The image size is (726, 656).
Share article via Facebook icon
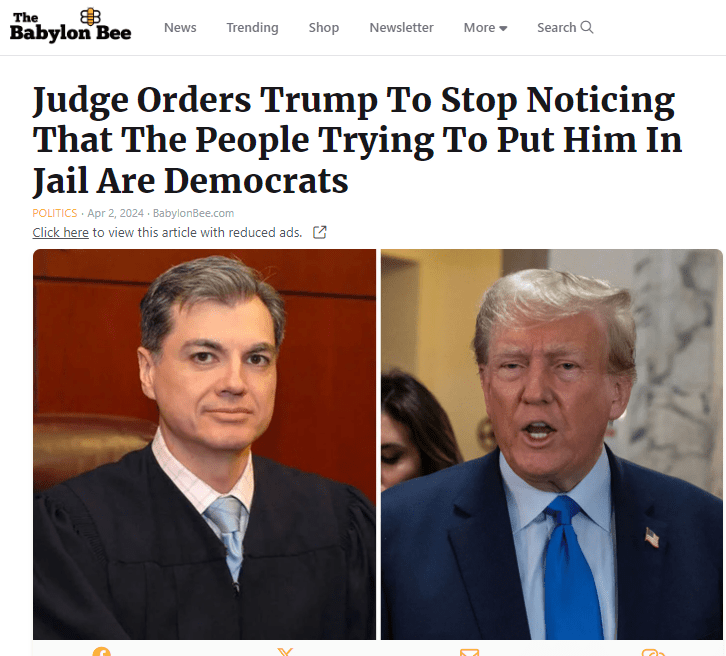point(101,652)
